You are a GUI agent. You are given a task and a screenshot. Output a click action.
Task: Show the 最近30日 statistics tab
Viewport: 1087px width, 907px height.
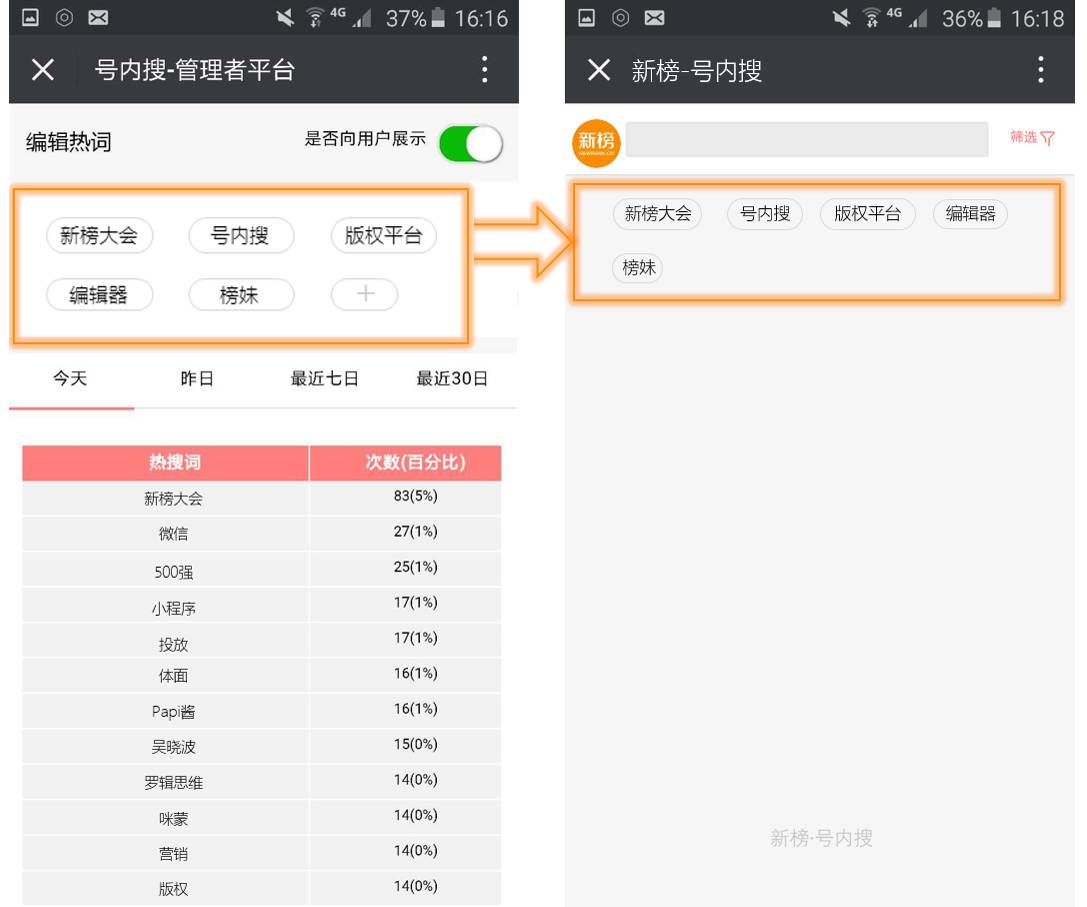point(452,379)
